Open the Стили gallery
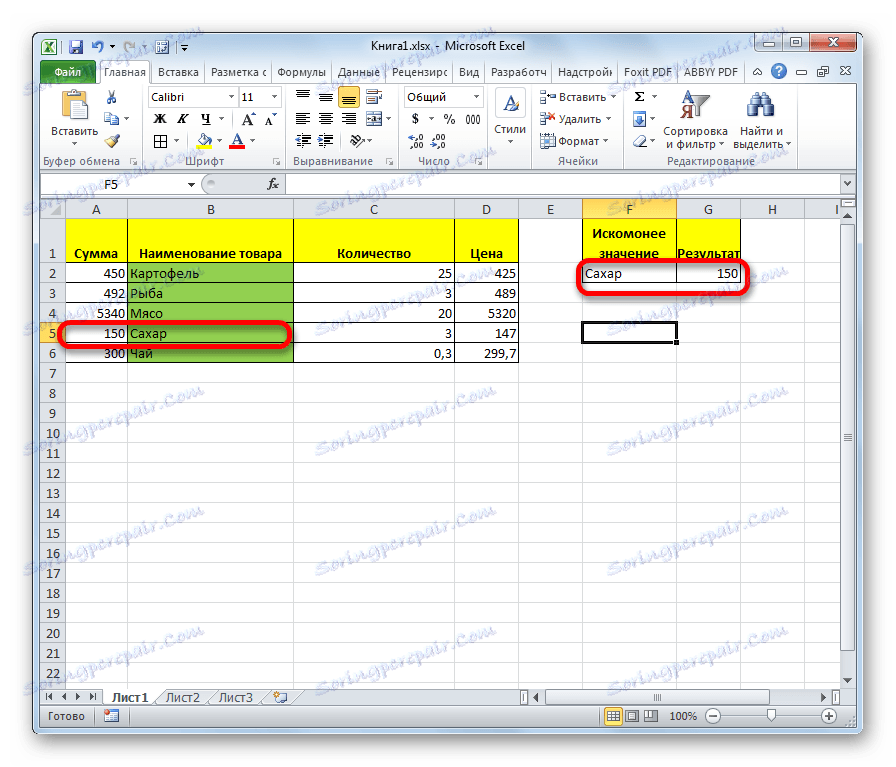The height and width of the screenshot is (767, 896). [510, 117]
